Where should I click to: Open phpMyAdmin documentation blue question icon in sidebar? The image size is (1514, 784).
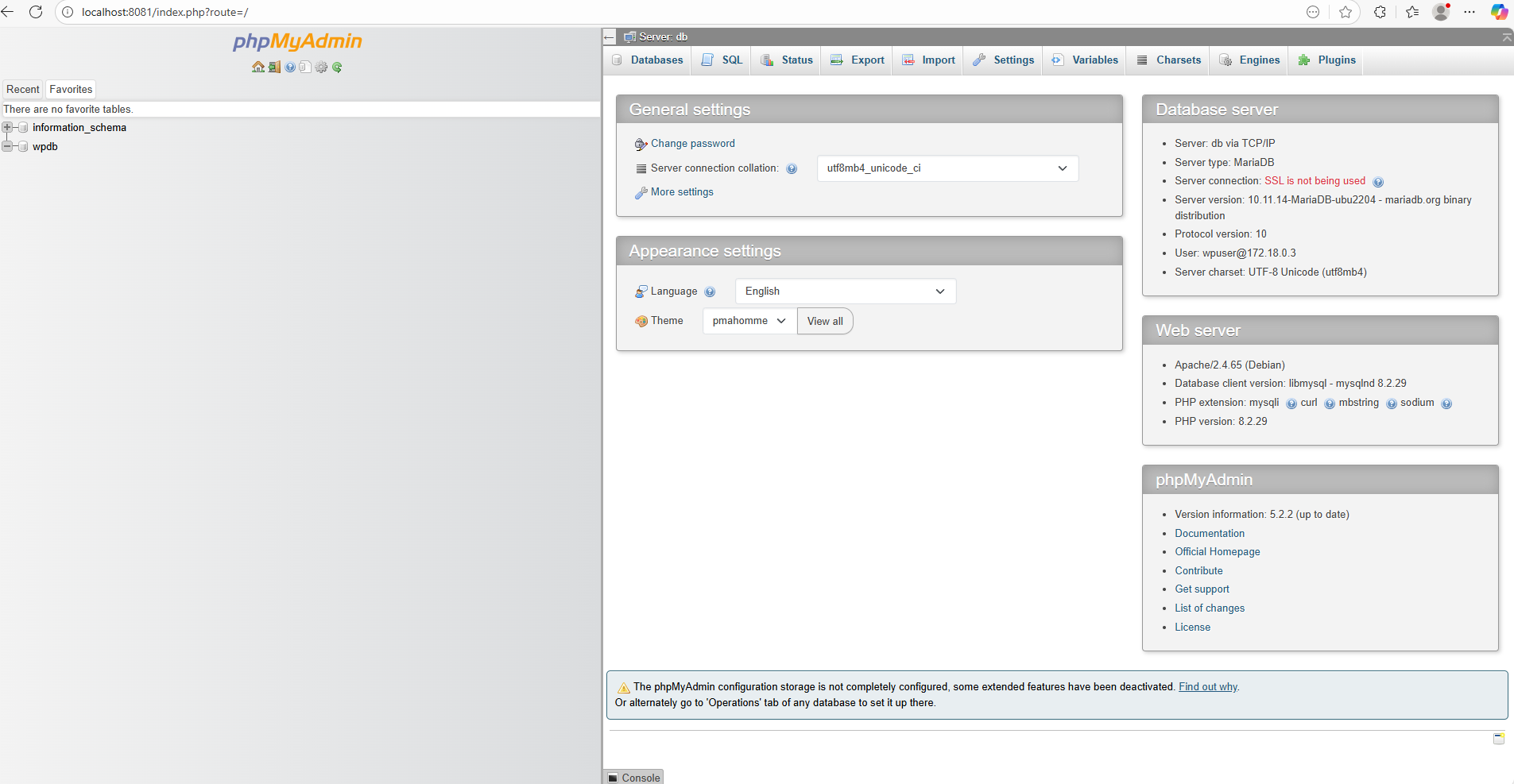pyautogui.click(x=290, y=68)
